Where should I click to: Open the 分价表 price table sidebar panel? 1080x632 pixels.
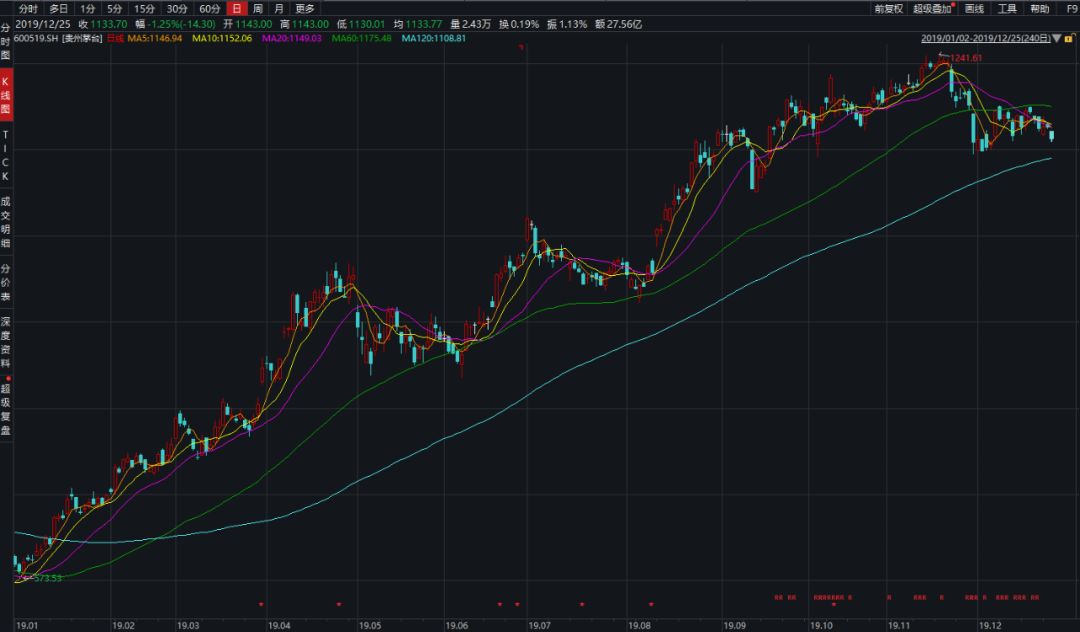[6, 283]
